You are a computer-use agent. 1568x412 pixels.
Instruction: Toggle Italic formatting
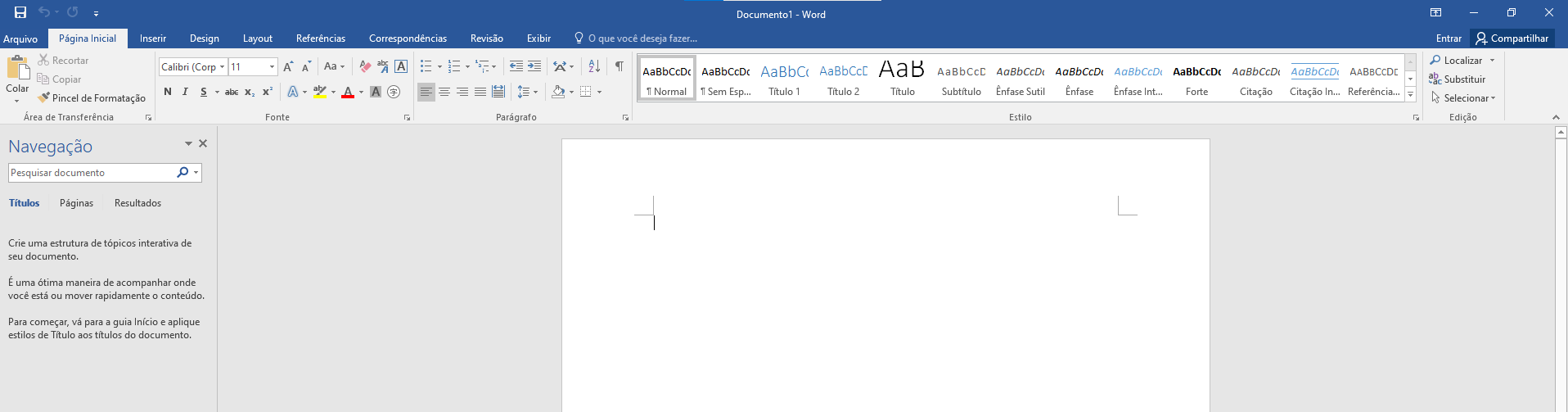(x=185, y=92)
